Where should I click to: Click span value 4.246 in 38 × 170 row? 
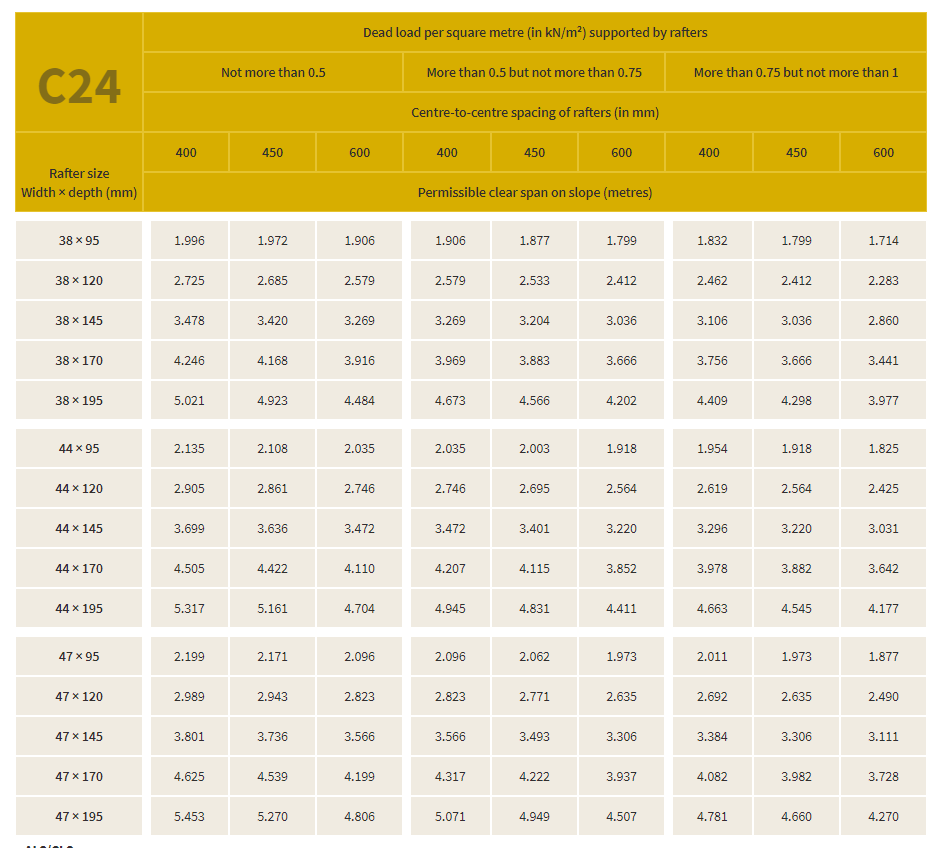pyautogui.click(x=189, y=361)
